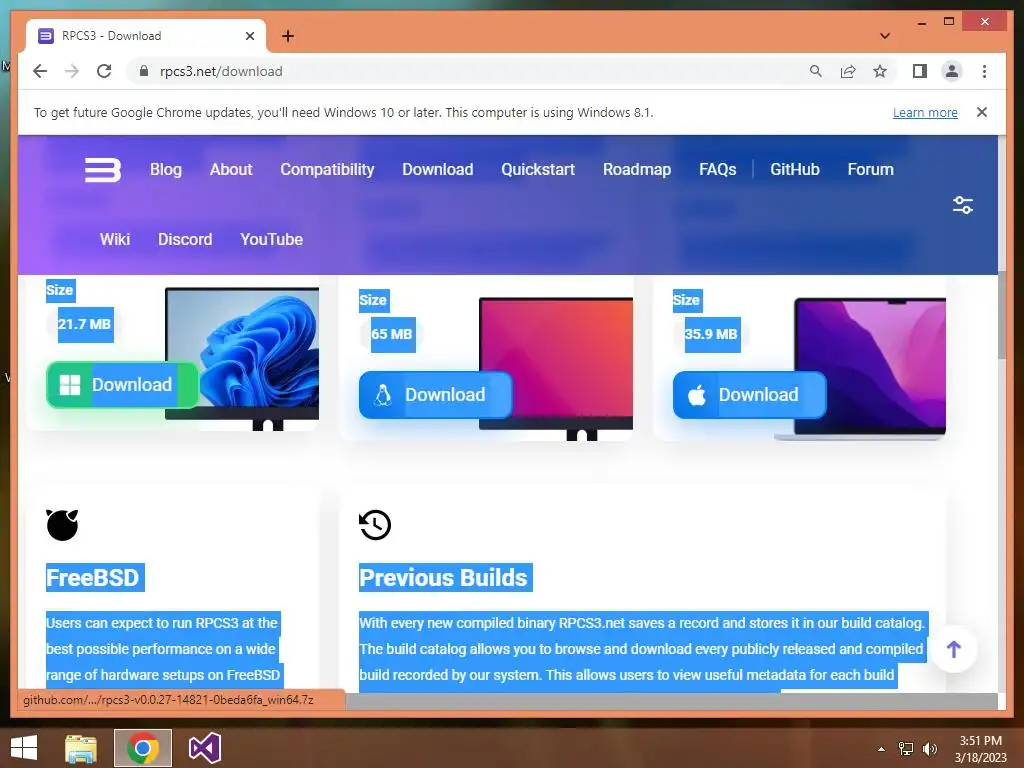Launch Visual Studio from the taskbar
Screen dimensions: 1024x768
(x=204, y=748)
